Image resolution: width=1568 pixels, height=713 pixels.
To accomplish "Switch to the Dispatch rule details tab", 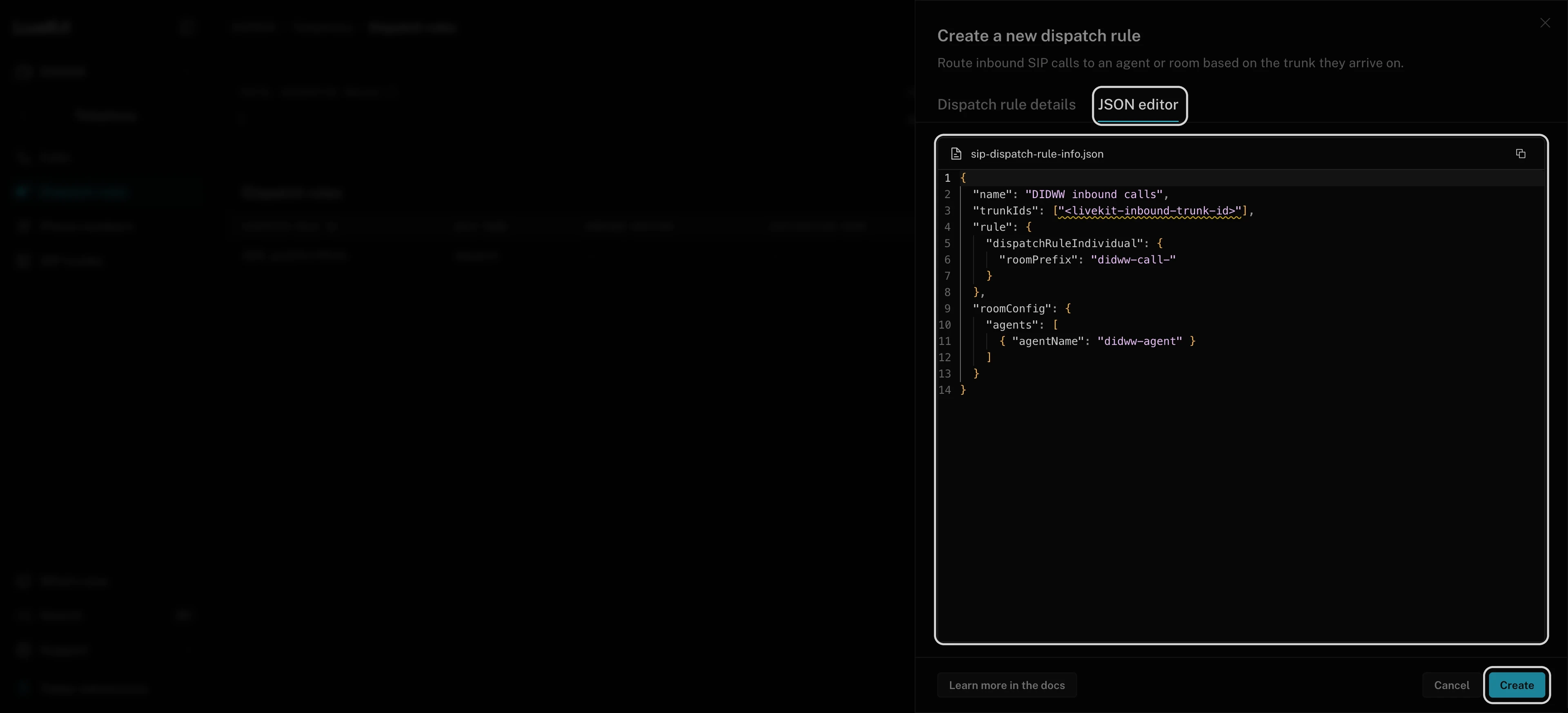I will pyautogui.click(x=1006, y=104).
